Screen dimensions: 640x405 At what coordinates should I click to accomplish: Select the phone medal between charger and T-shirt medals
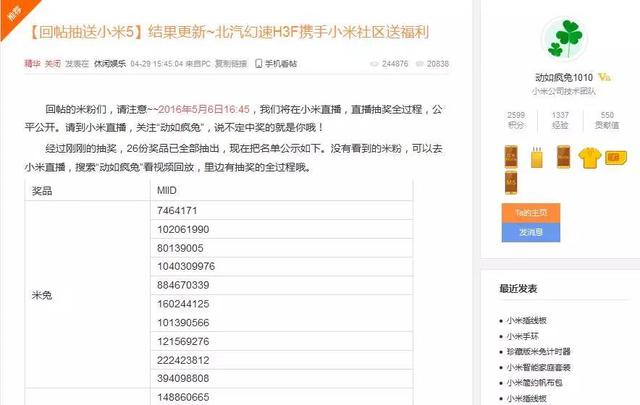(563, 157)
